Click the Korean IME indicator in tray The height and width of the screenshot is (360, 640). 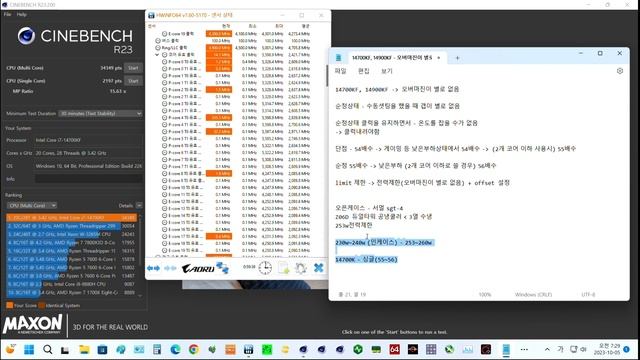coord(560,349)
